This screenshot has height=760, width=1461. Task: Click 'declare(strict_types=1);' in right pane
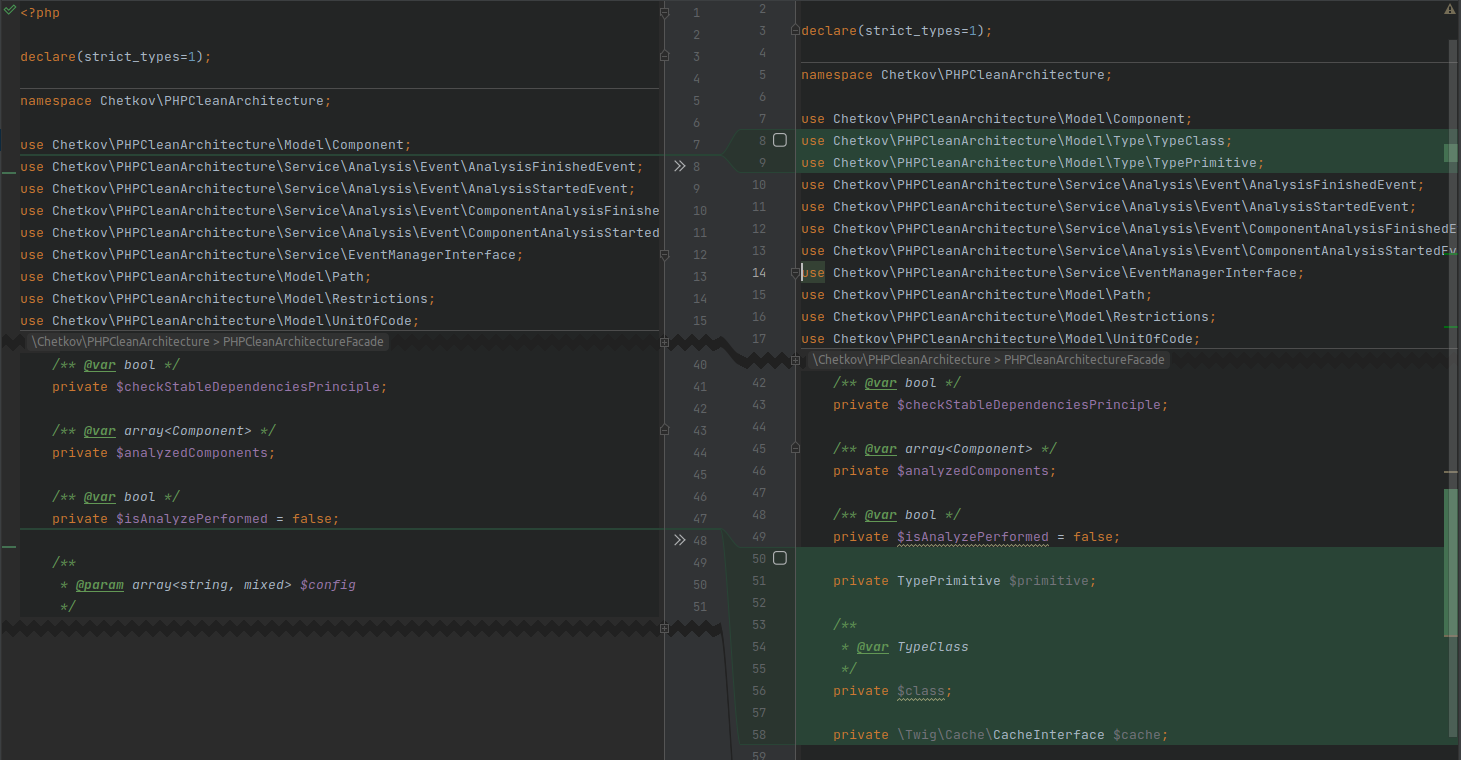[x=897, y=31]
